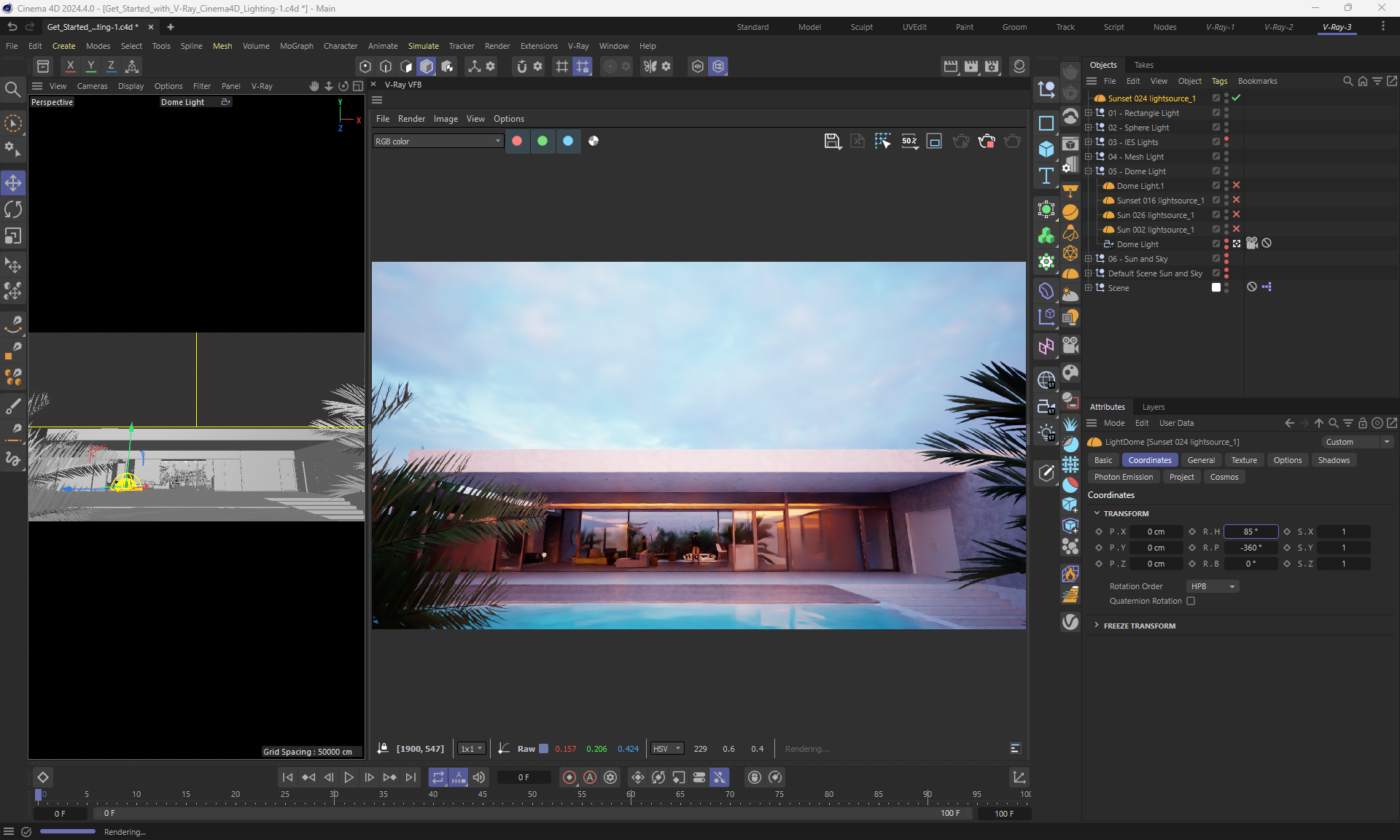Stop rendering with the teapot stop icon
The image size is (1400, 840).
pos(987,141)
